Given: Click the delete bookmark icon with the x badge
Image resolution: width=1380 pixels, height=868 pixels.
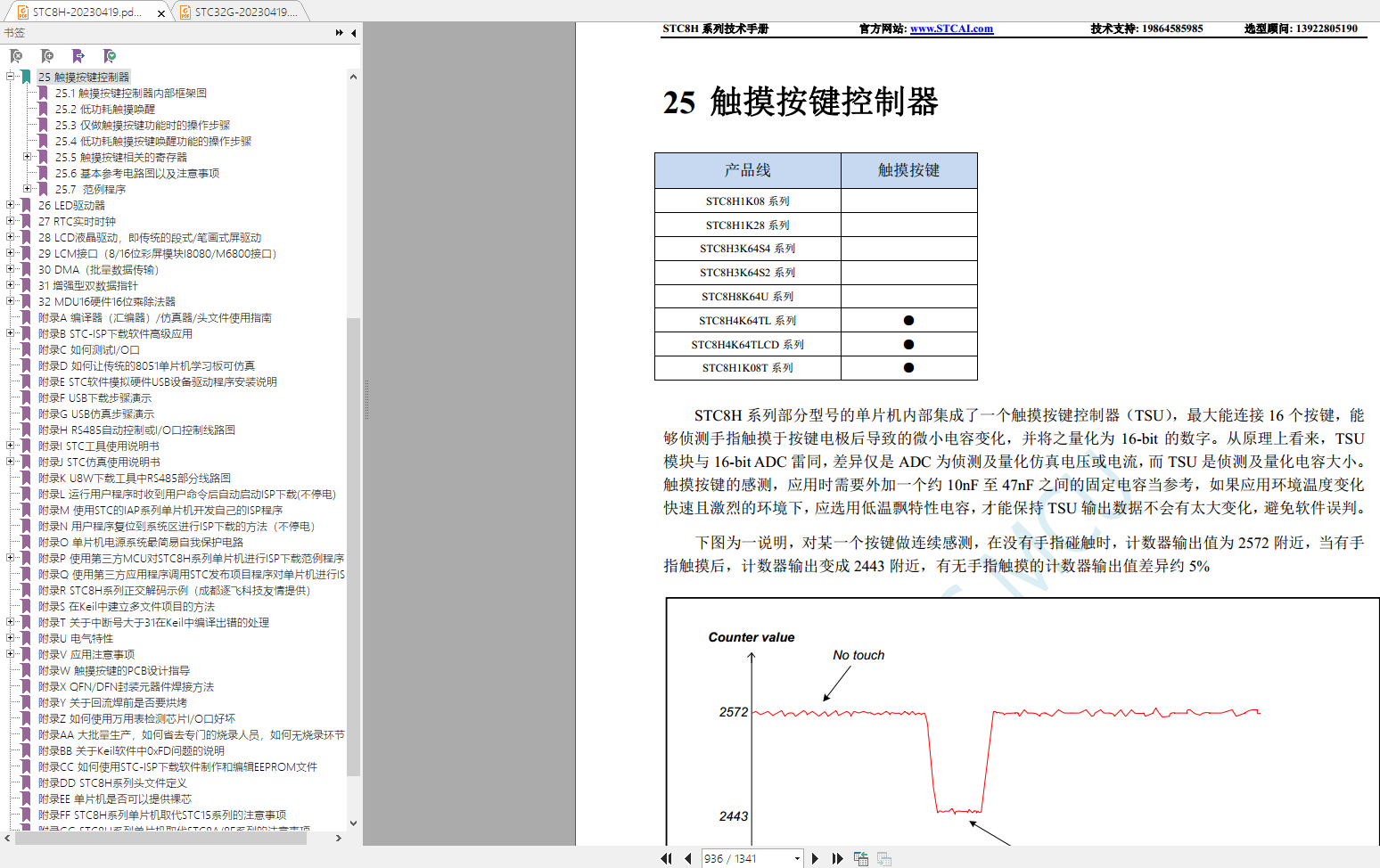Looking at the screenshot, I should tap(16, 56).
